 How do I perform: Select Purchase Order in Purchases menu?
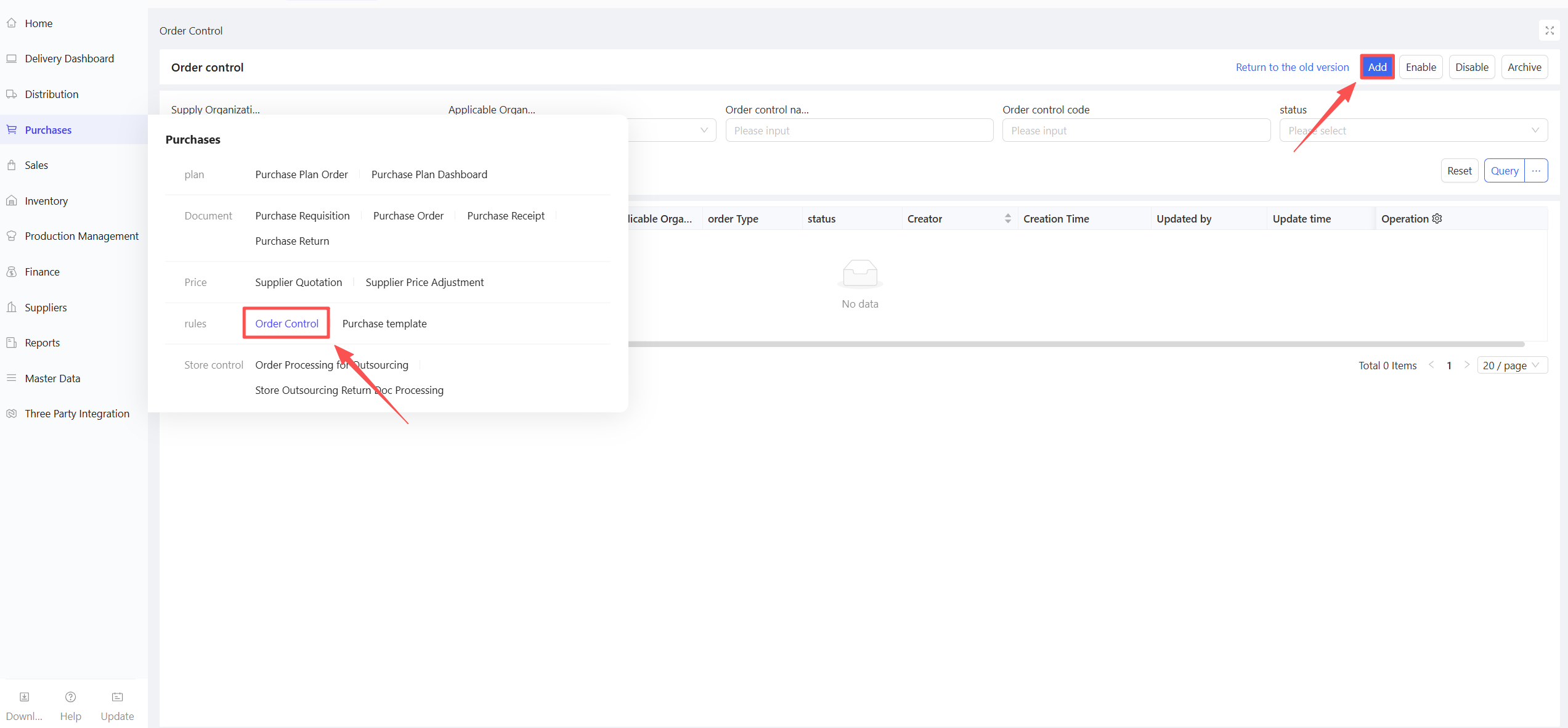(408, 216)
